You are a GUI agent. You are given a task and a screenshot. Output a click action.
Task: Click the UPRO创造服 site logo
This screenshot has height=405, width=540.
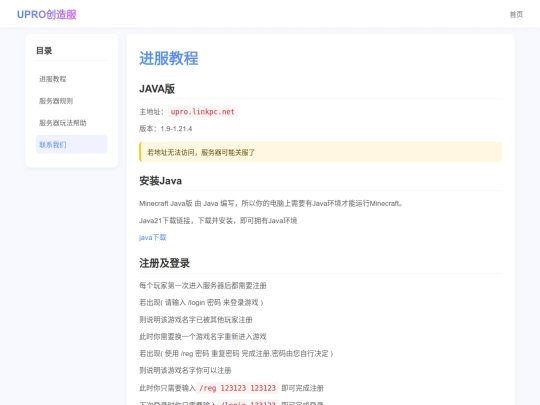[46, 14]
